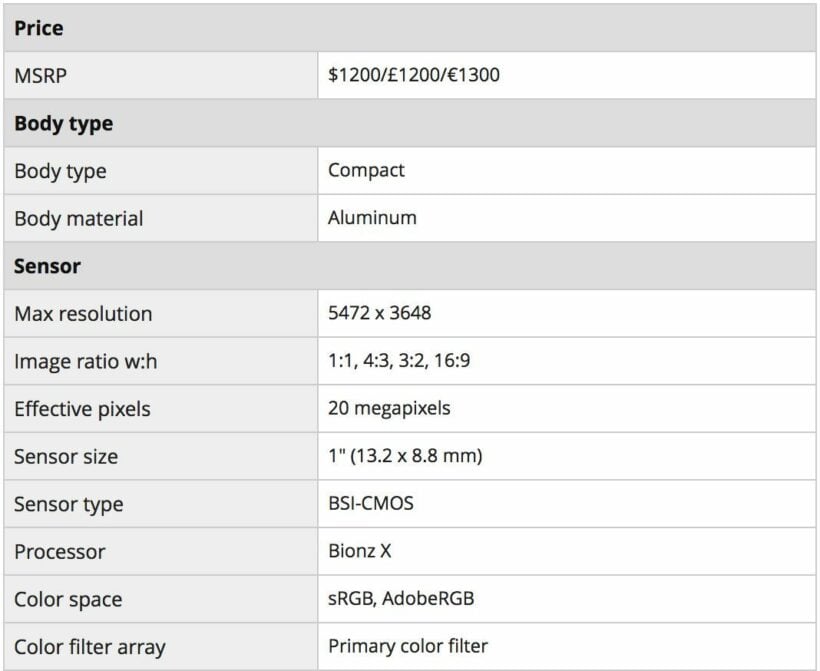
Task: Select the 5472 x 3648 resolution value
Action: (379, 314)
